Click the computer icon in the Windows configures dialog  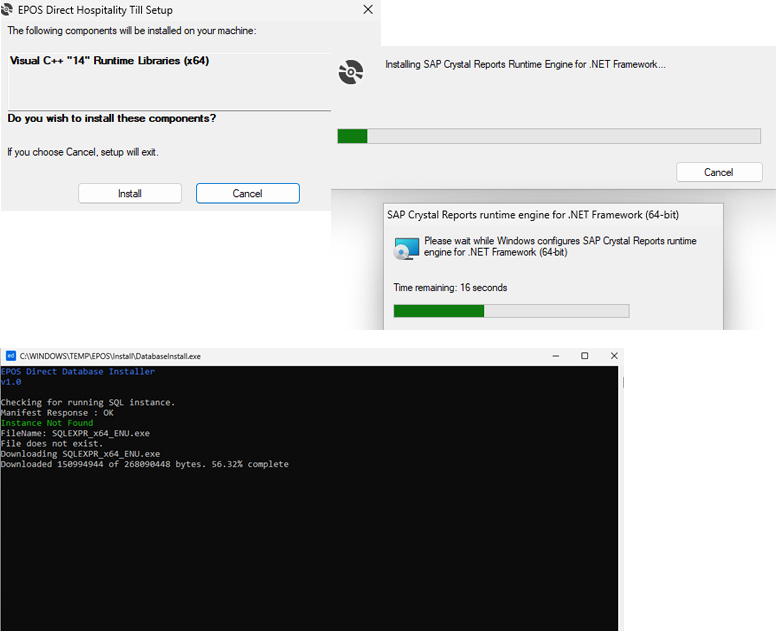click(x=406, y=249)
